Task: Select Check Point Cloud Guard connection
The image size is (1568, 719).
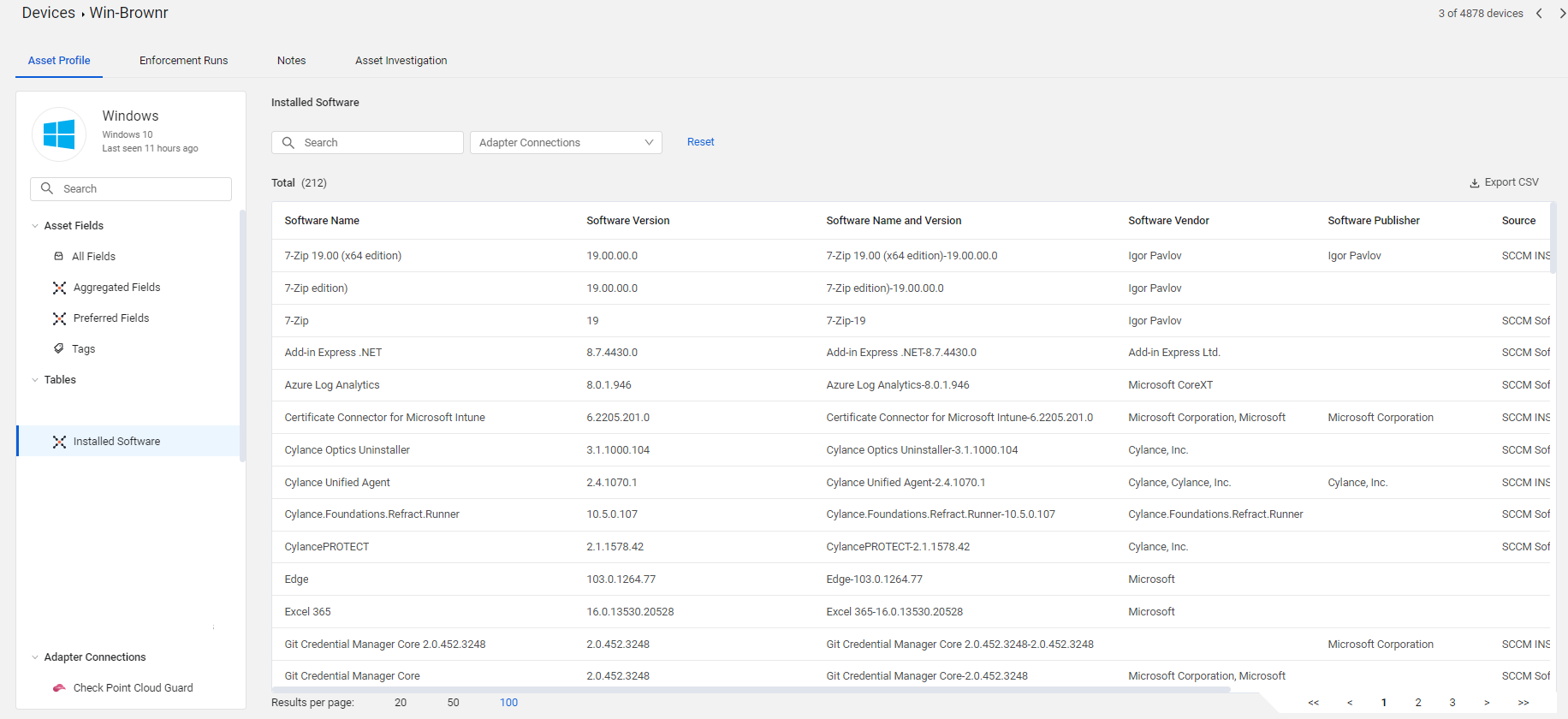Action: (x=133, y=688)
